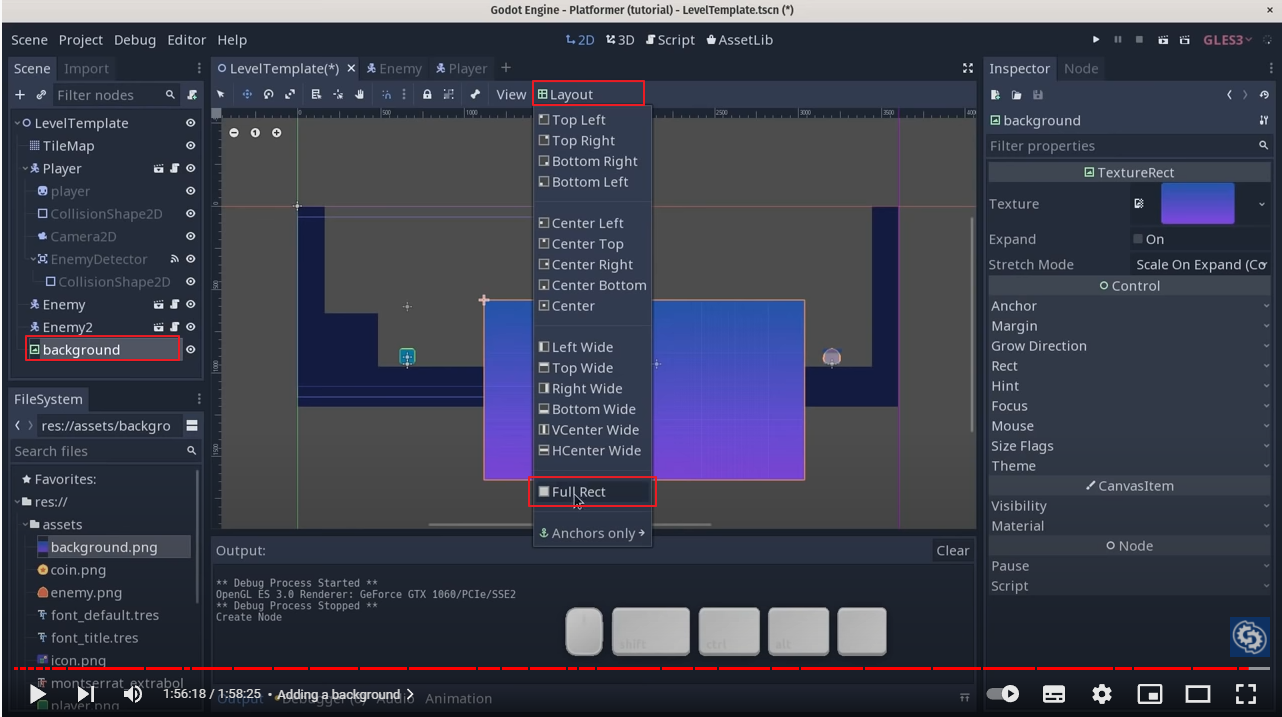Lock the selected node with padlock icon
The width and height of the screenshot is (1282, 717).
pyautogui.click(x=427, y=94)
